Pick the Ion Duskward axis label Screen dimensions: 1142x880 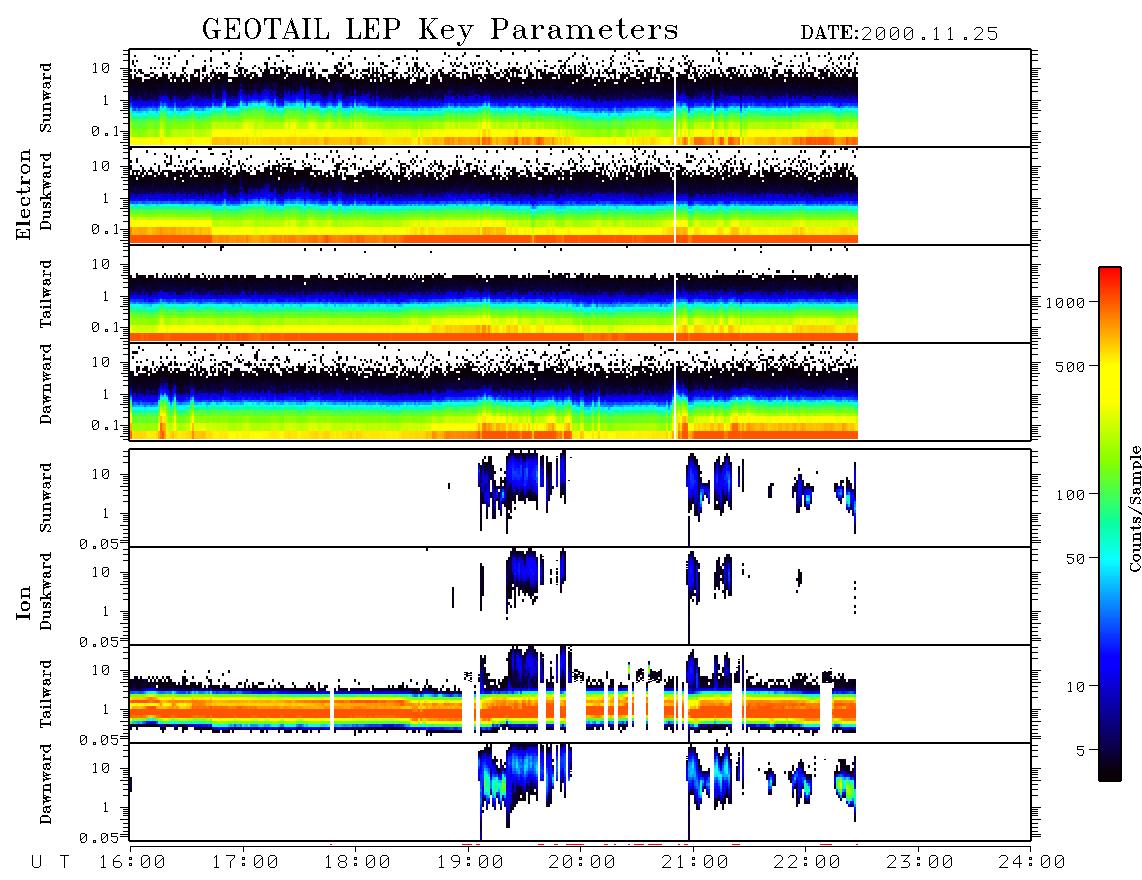[x=46, y=591]
